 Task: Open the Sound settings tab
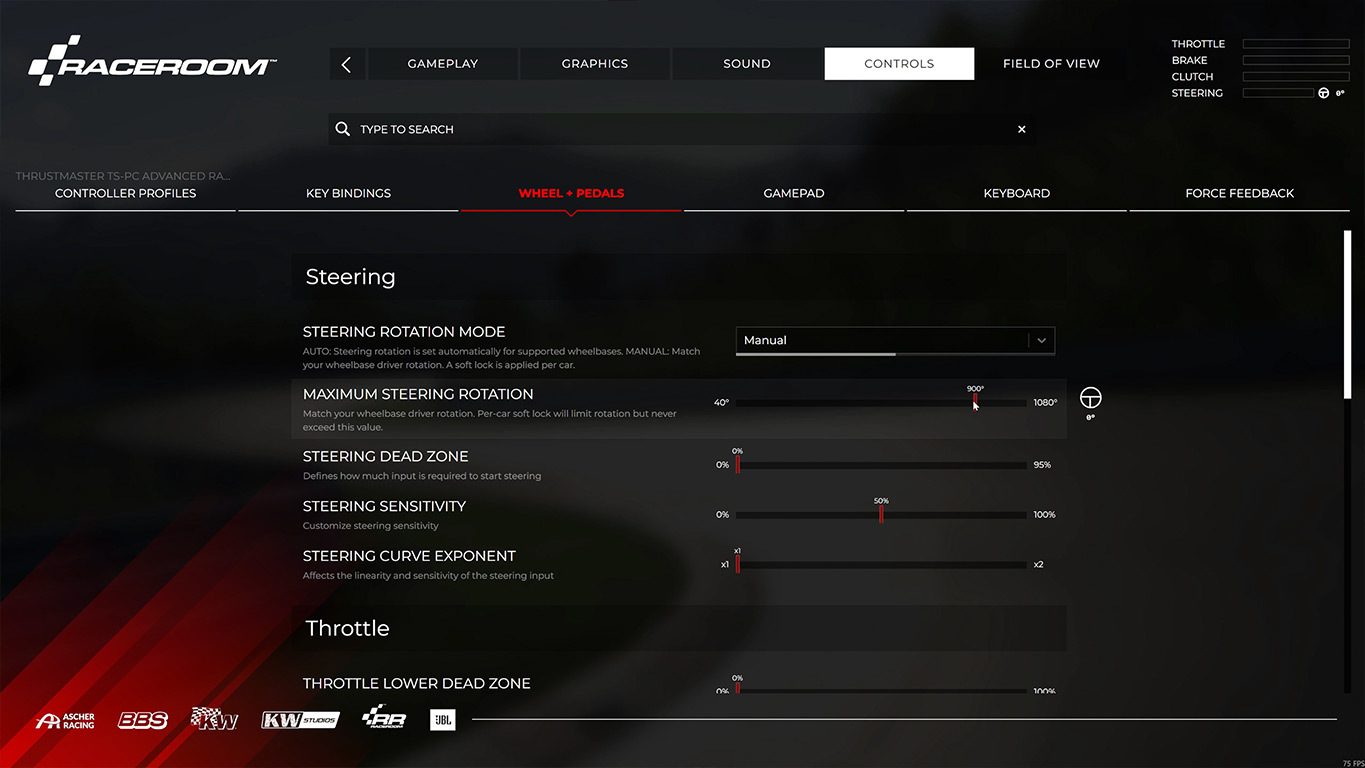pyautogui.click(x=747, y=64)
